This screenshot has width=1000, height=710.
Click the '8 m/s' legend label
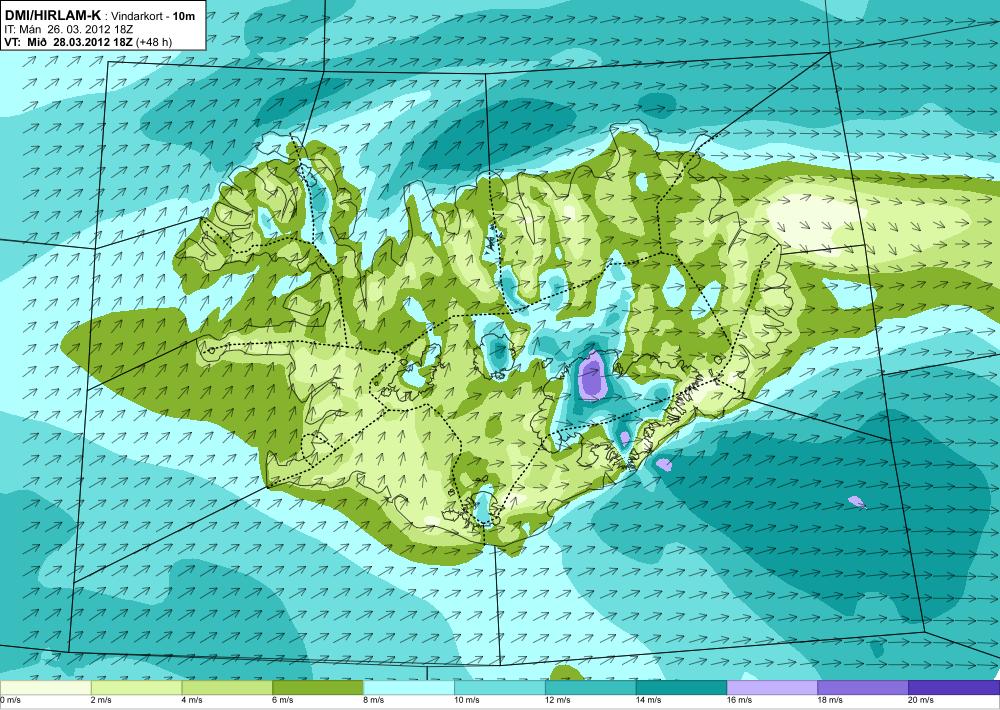pyautogui.click(x=374, y=700)
